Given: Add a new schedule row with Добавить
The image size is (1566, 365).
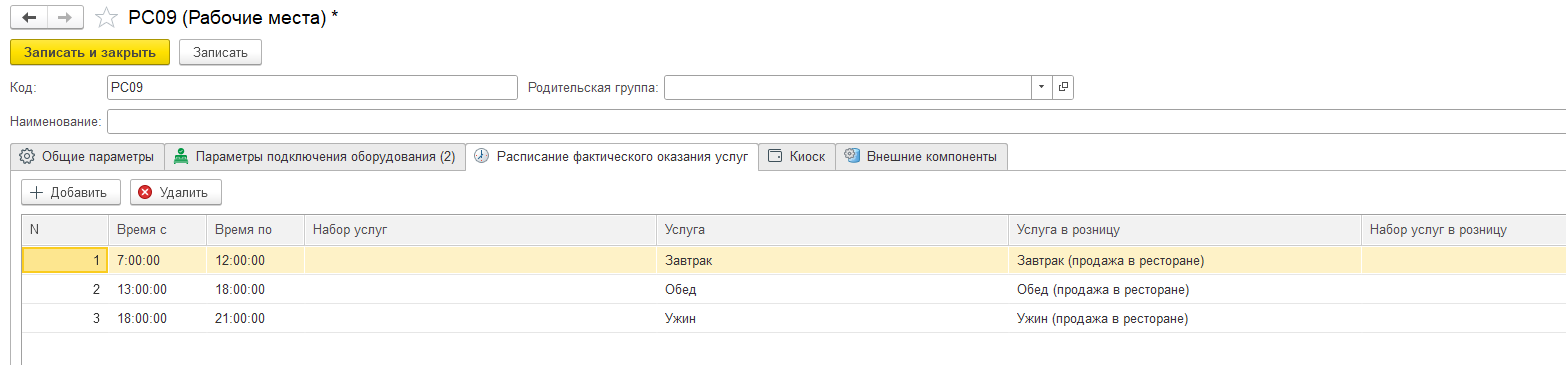Looking at the screenshot, I should (71, 192).
